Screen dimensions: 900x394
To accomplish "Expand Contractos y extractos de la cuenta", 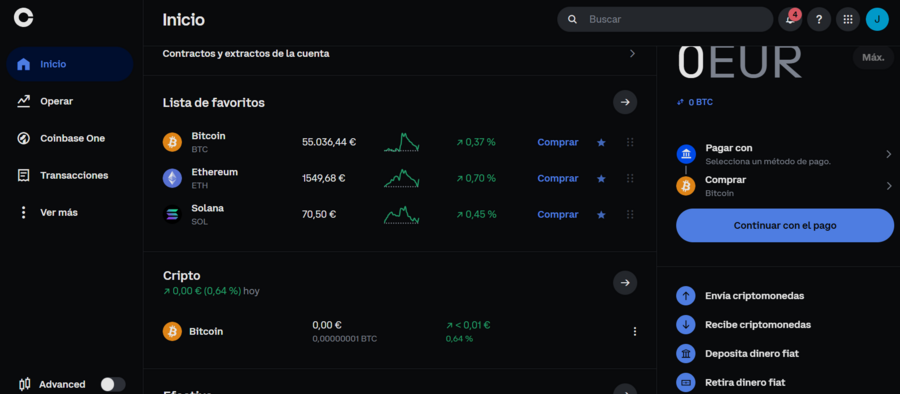I will [399, 53].
